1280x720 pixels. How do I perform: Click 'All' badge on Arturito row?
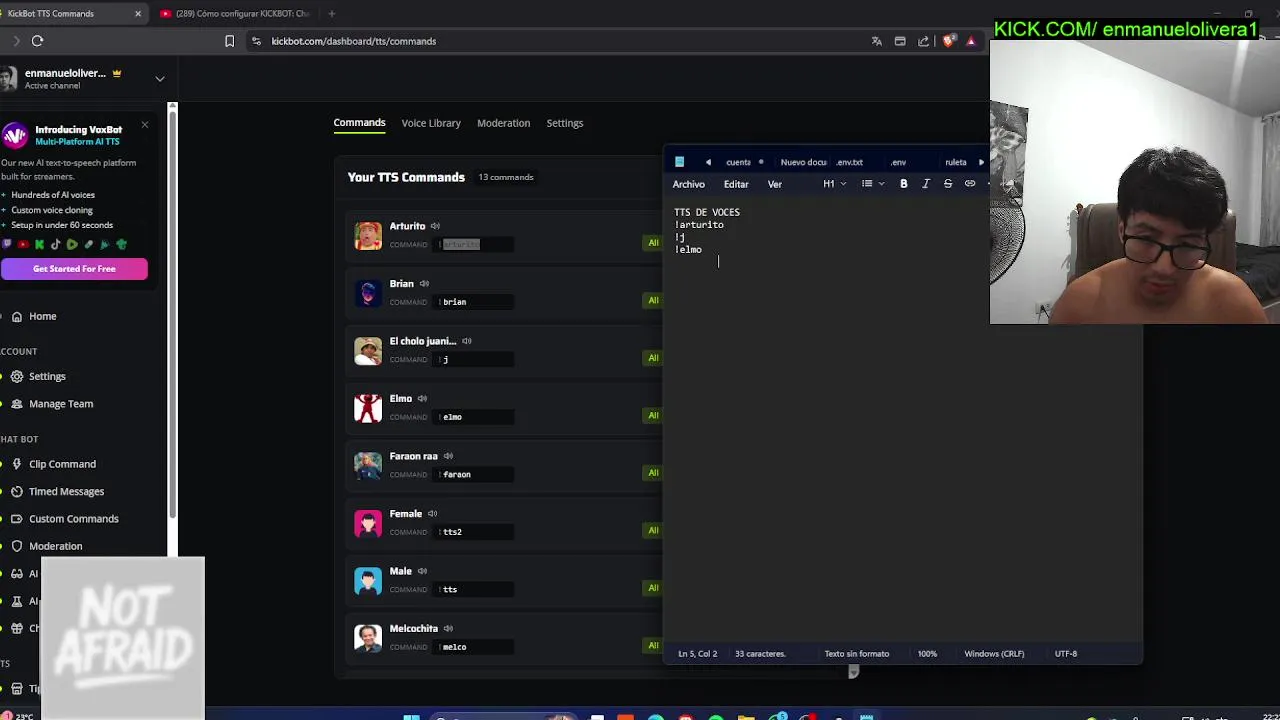(x=653, y=243)
